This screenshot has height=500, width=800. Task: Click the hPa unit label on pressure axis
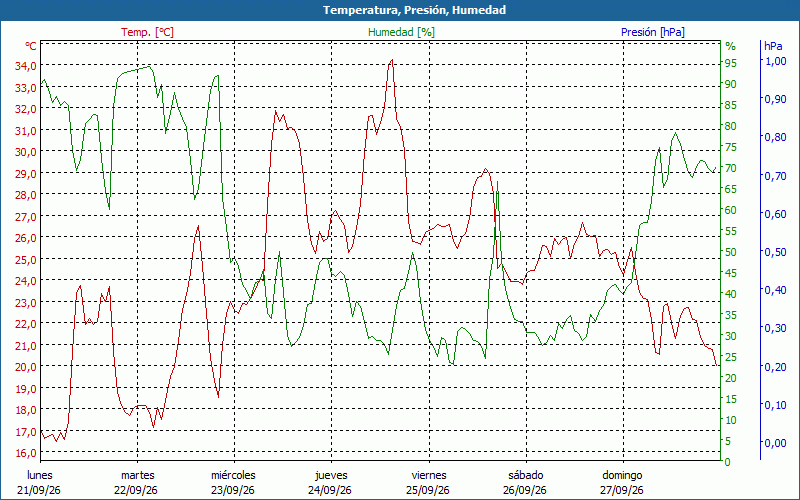773,46
